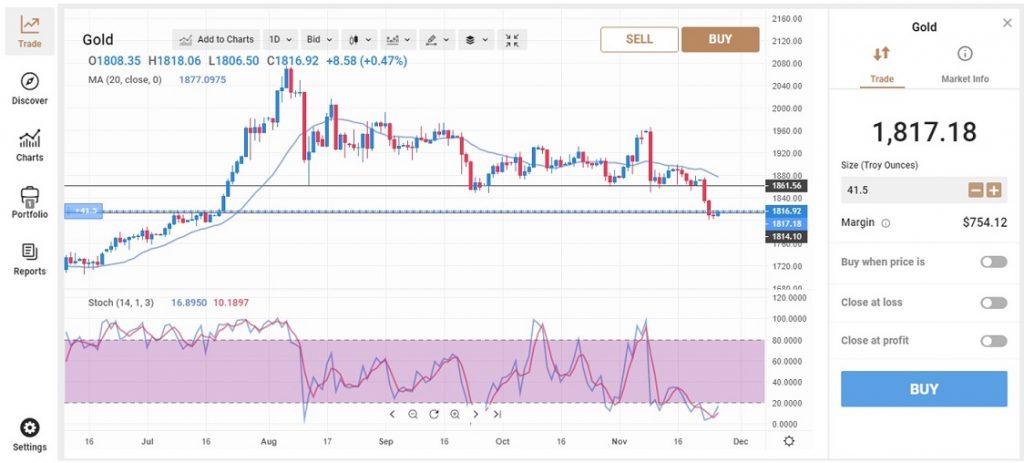The height and width of the screenshot is (463, 1024).
Task: Click the +41.5 position label on chart
Action: click(x=84, y=211)
